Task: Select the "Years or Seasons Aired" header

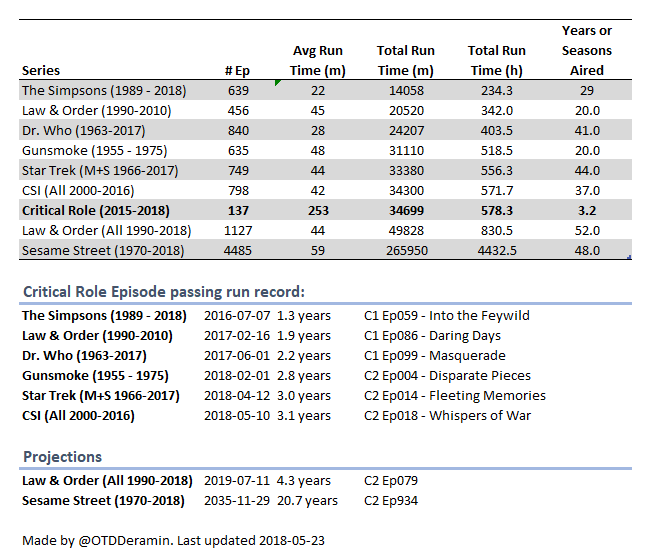Action: pyautogui.click(x=587, y=51)
